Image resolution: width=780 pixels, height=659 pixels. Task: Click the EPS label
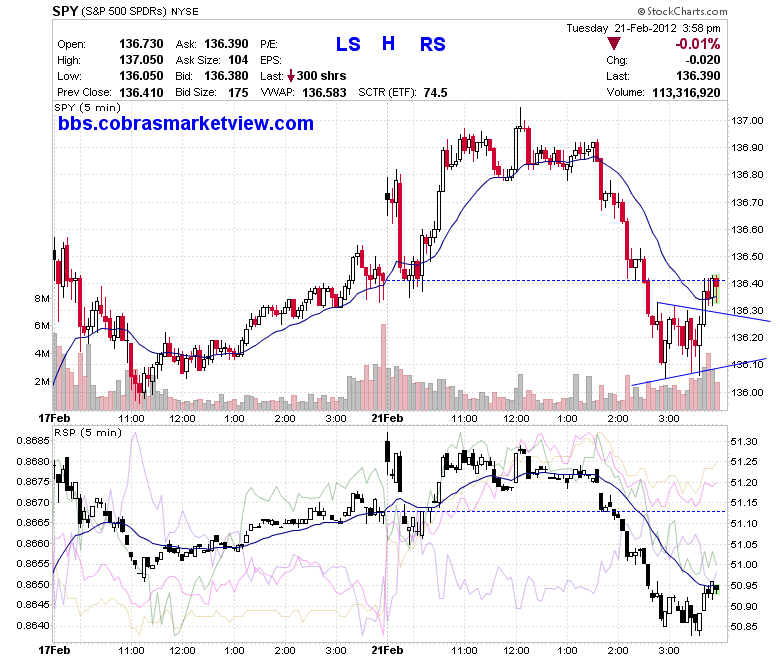(x=271, y=60)
